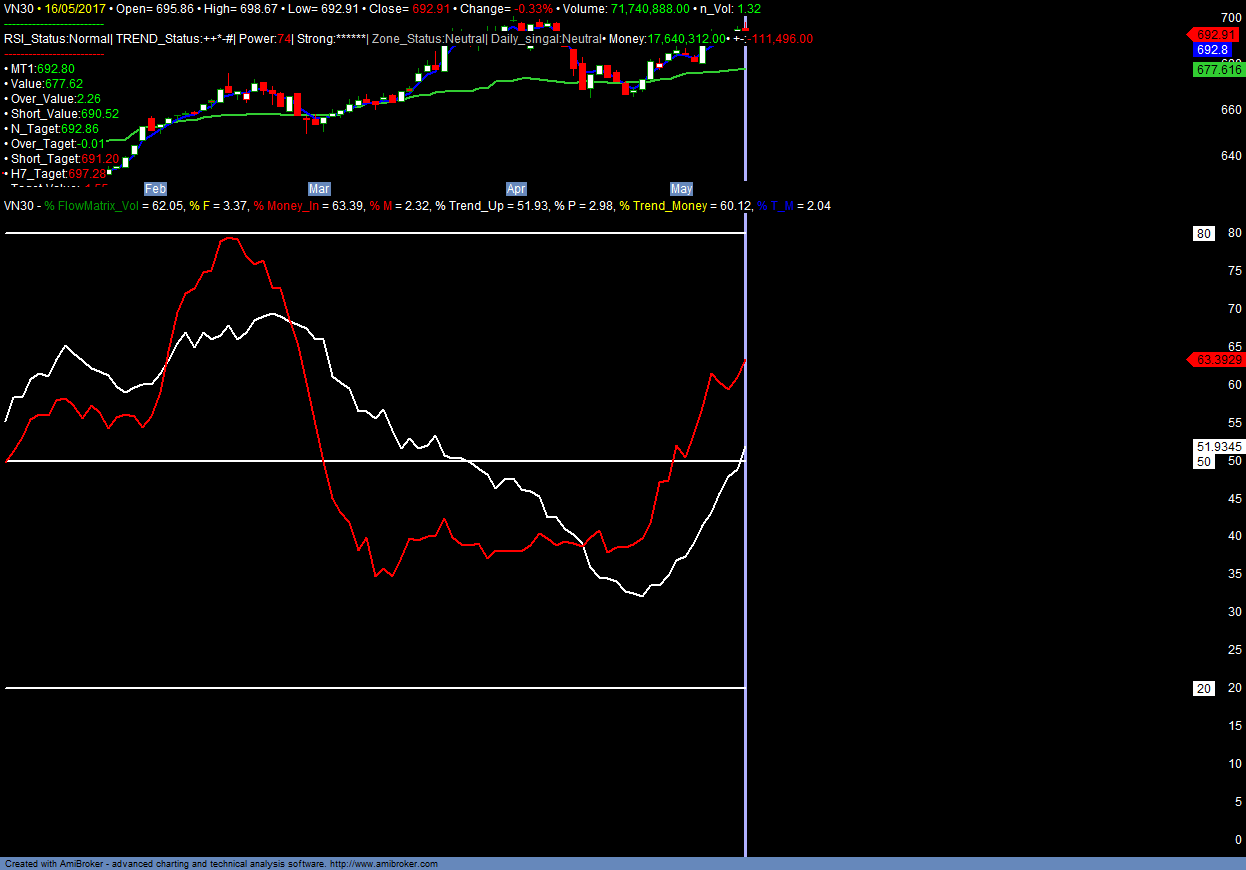Click the boxed 50 level label
Screen dimensions: 1246x870
[1204, 462]
